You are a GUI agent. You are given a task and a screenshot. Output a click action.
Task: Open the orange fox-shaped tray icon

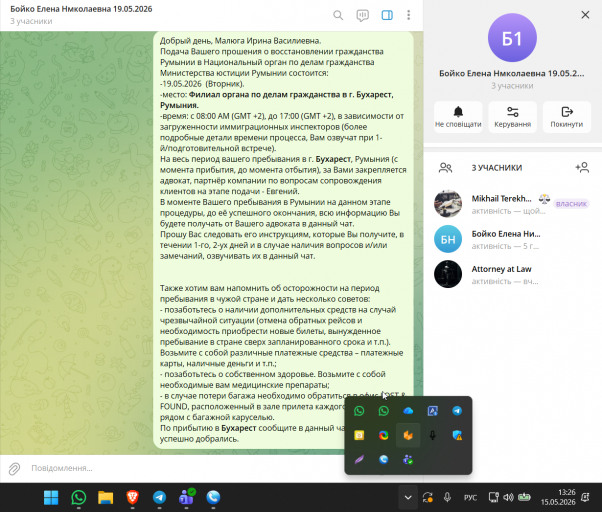tap(408, 435)
